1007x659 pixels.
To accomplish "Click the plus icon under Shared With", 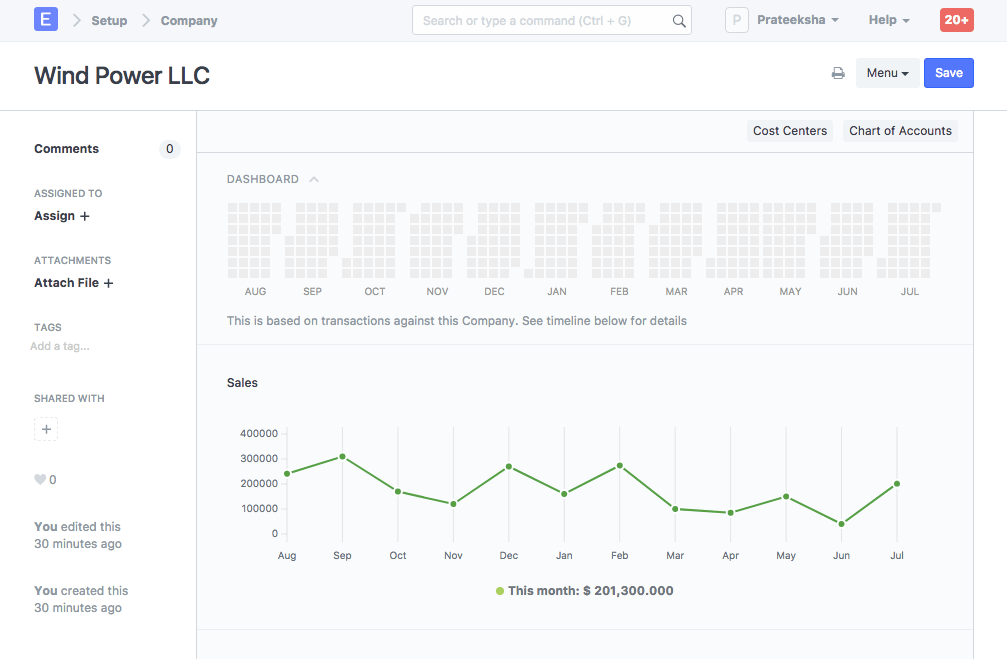I will click(46, 429).
